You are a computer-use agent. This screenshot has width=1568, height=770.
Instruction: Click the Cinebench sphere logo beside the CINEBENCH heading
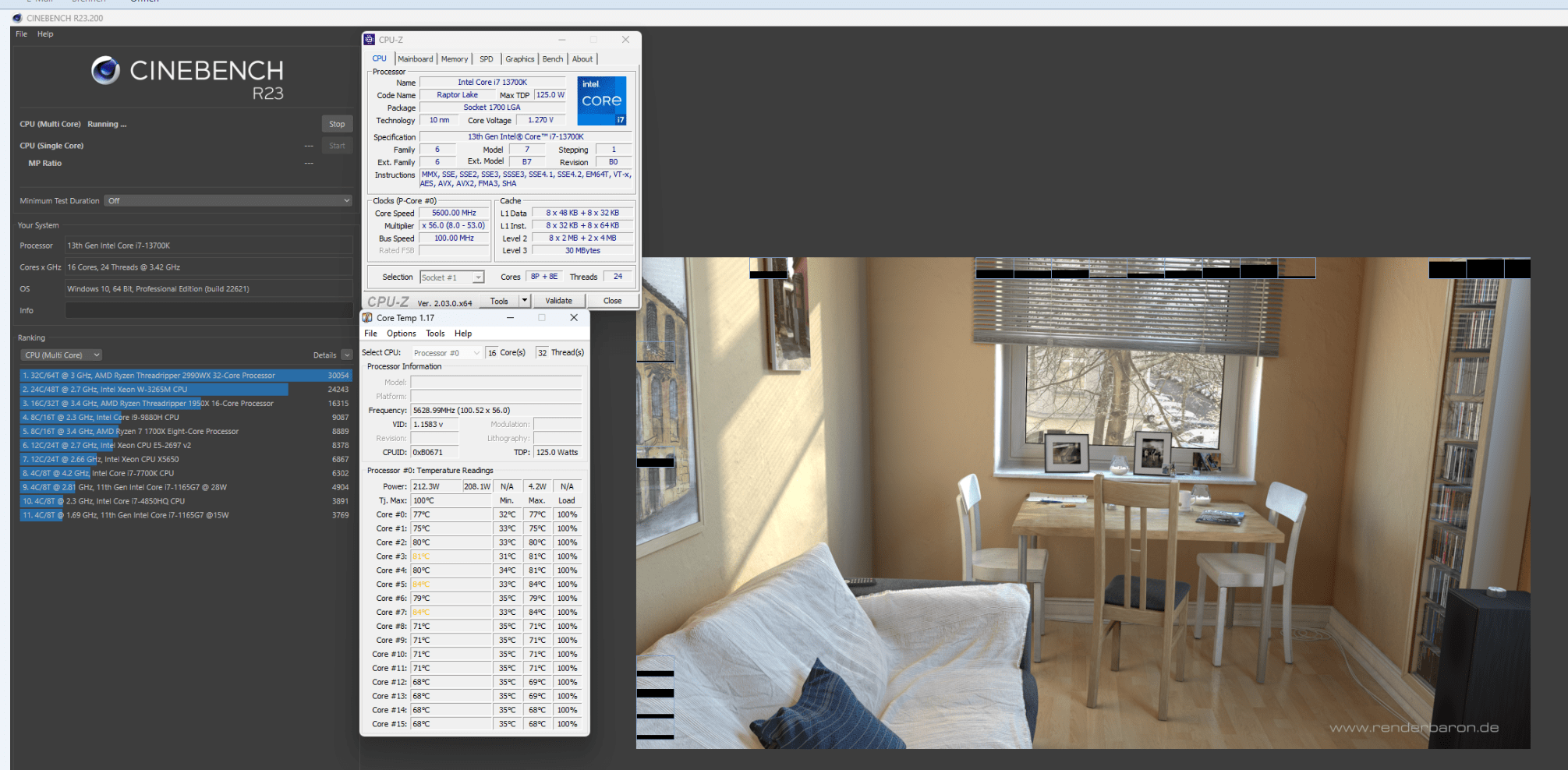coord(105,70)
